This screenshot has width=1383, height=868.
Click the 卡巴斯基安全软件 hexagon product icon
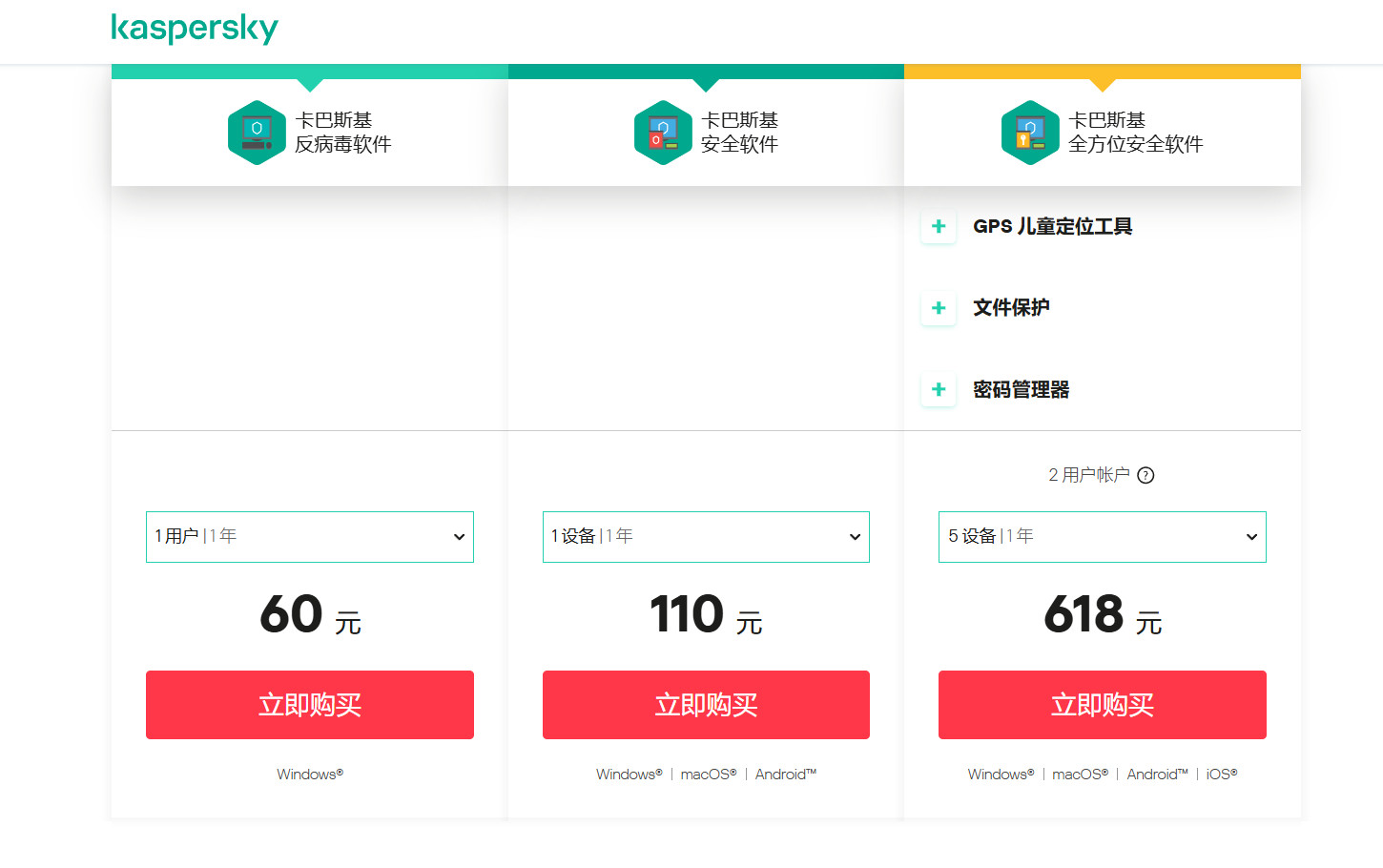(x=663, y=133)
